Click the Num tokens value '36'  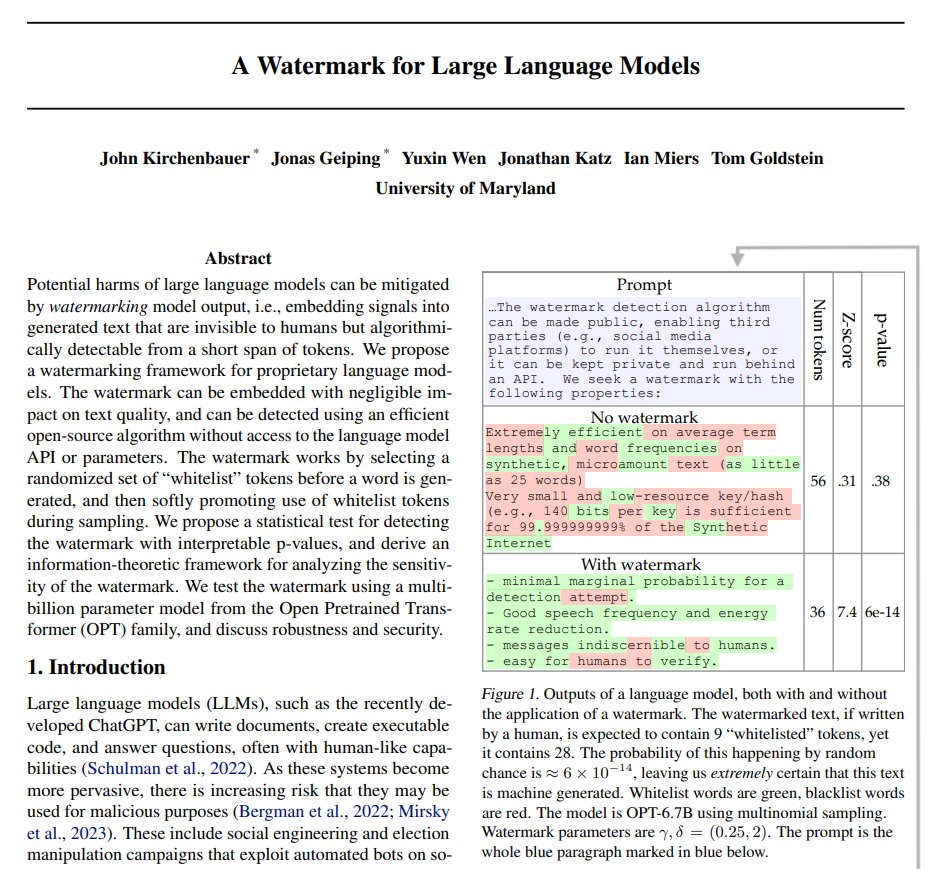[817, 612]
